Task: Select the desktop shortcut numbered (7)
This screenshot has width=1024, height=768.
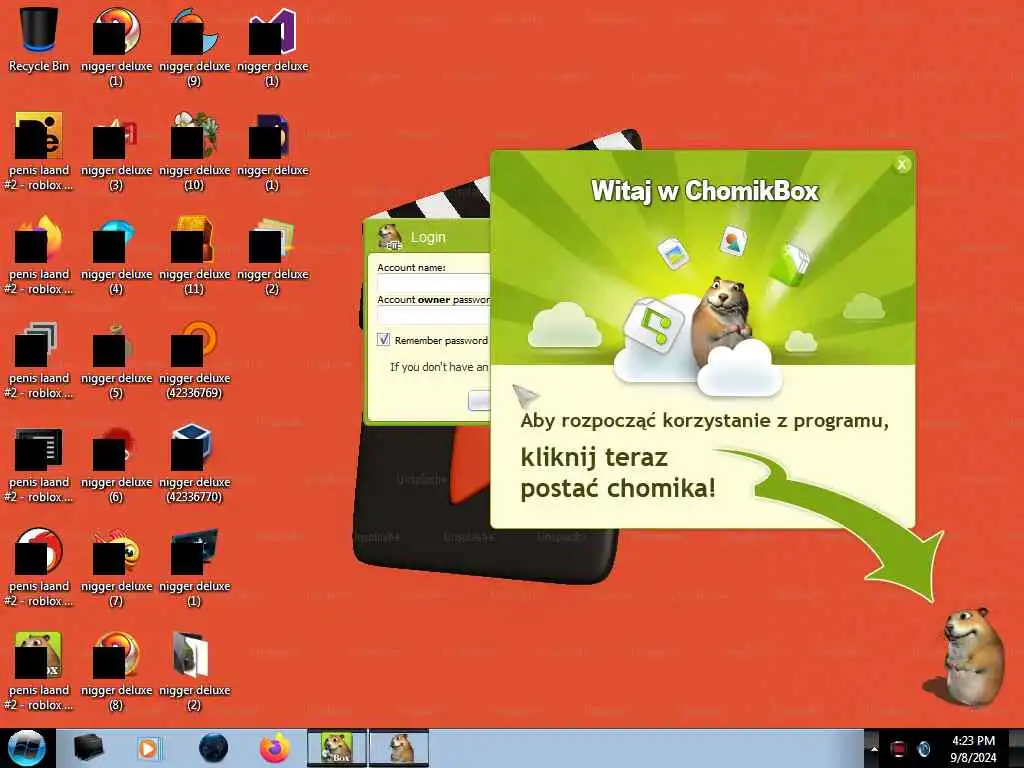Action: click(116, 566)
